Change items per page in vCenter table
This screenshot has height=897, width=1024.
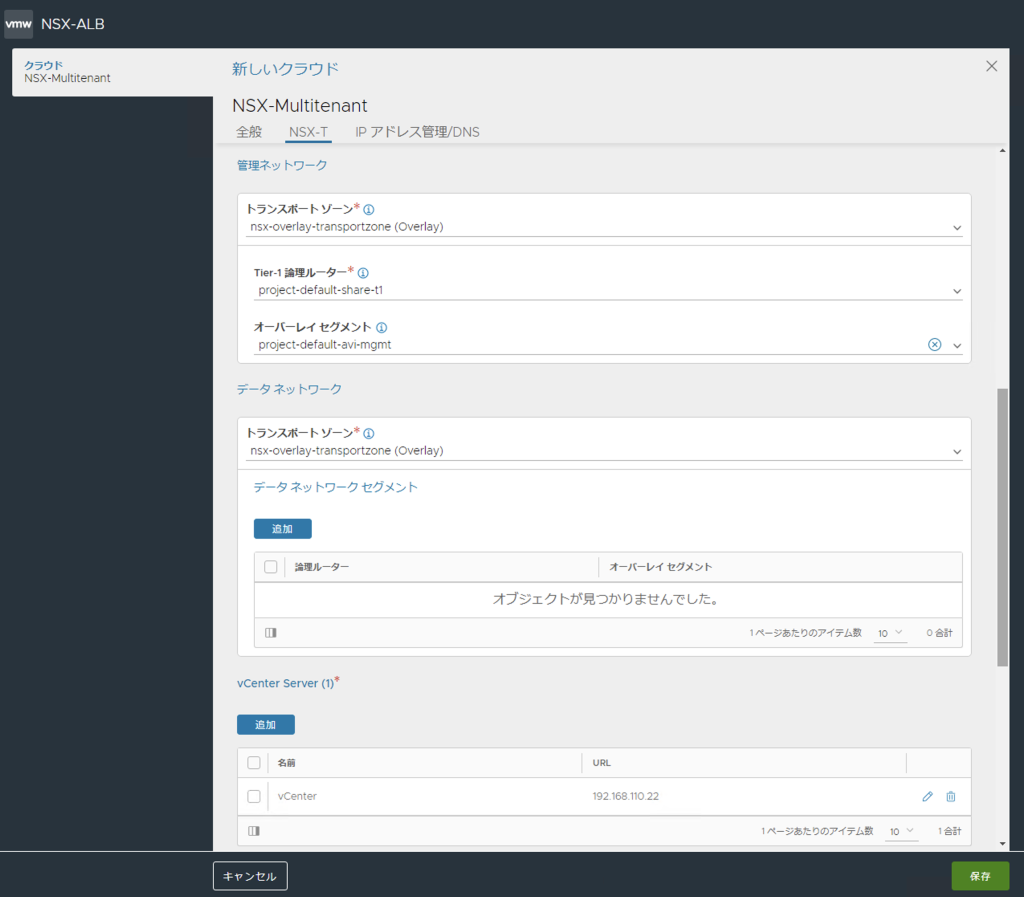point(901,832)
